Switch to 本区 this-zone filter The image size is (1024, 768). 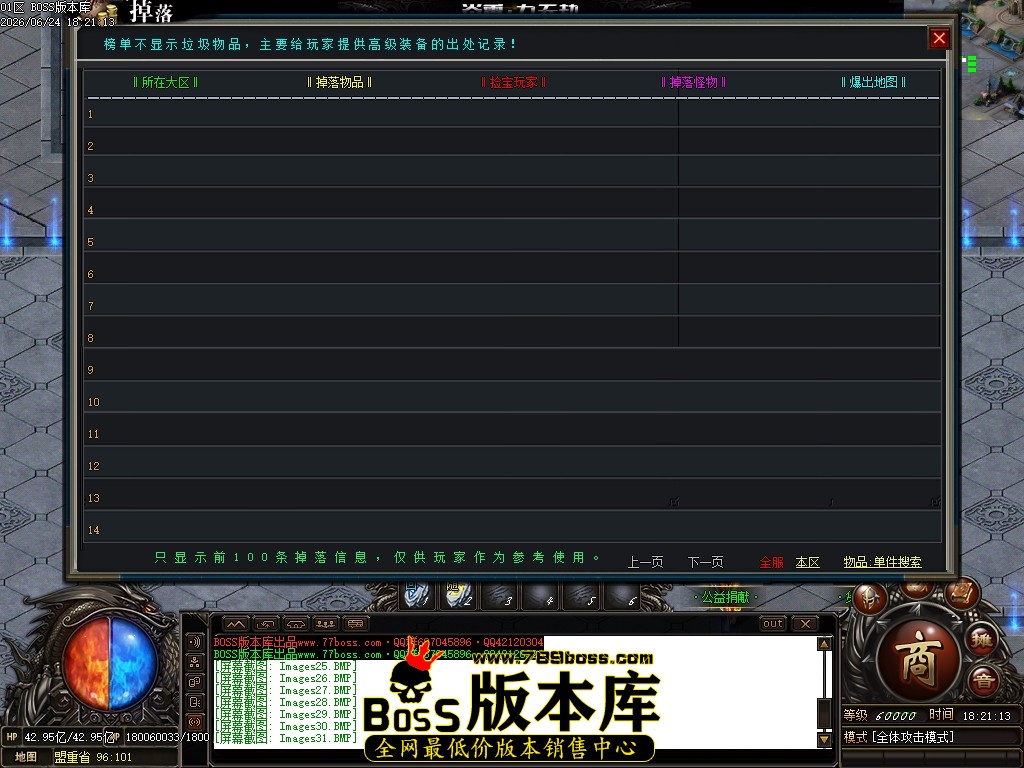point(807,562)
